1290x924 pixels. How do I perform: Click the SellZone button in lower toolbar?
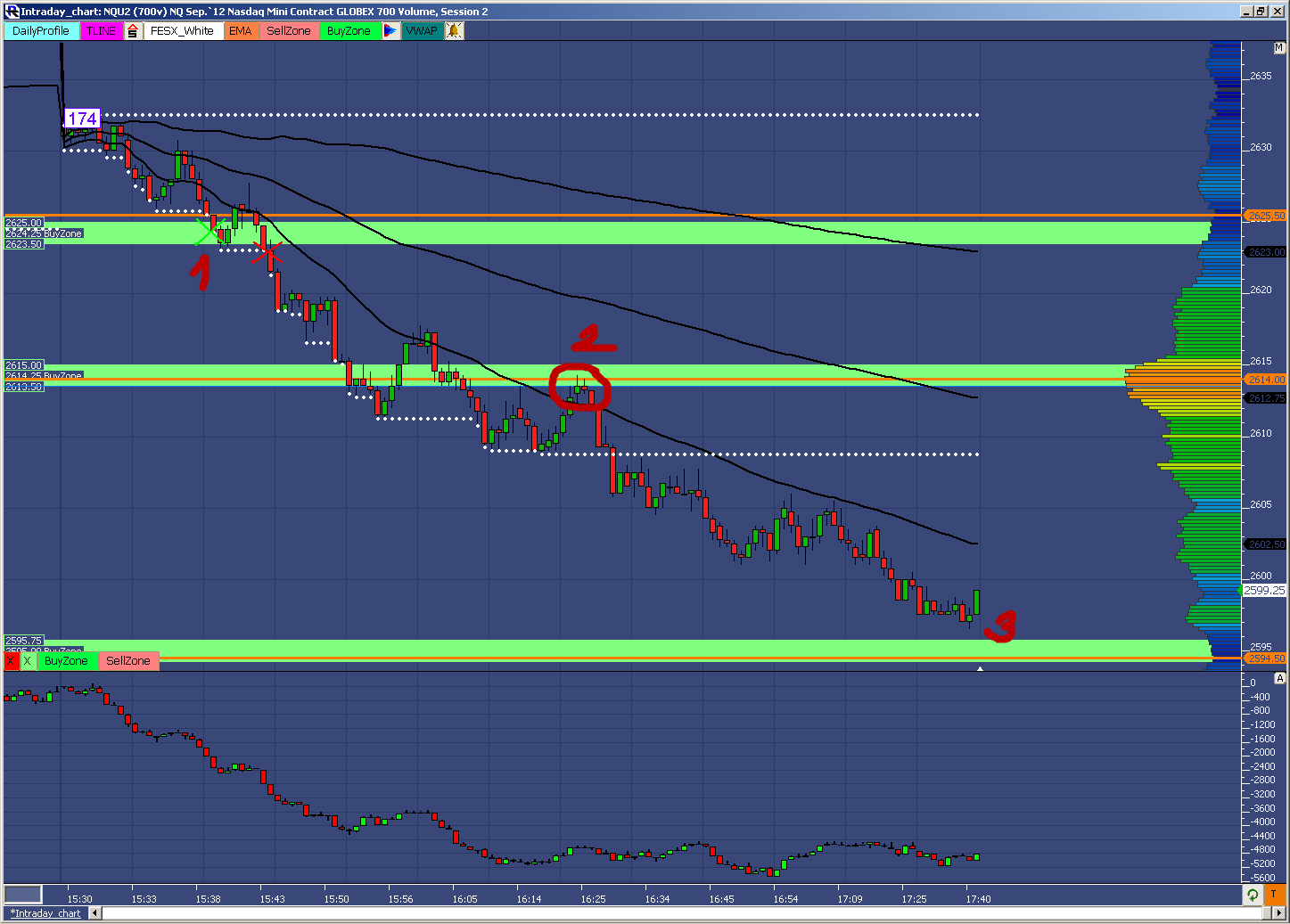(128, 660)
